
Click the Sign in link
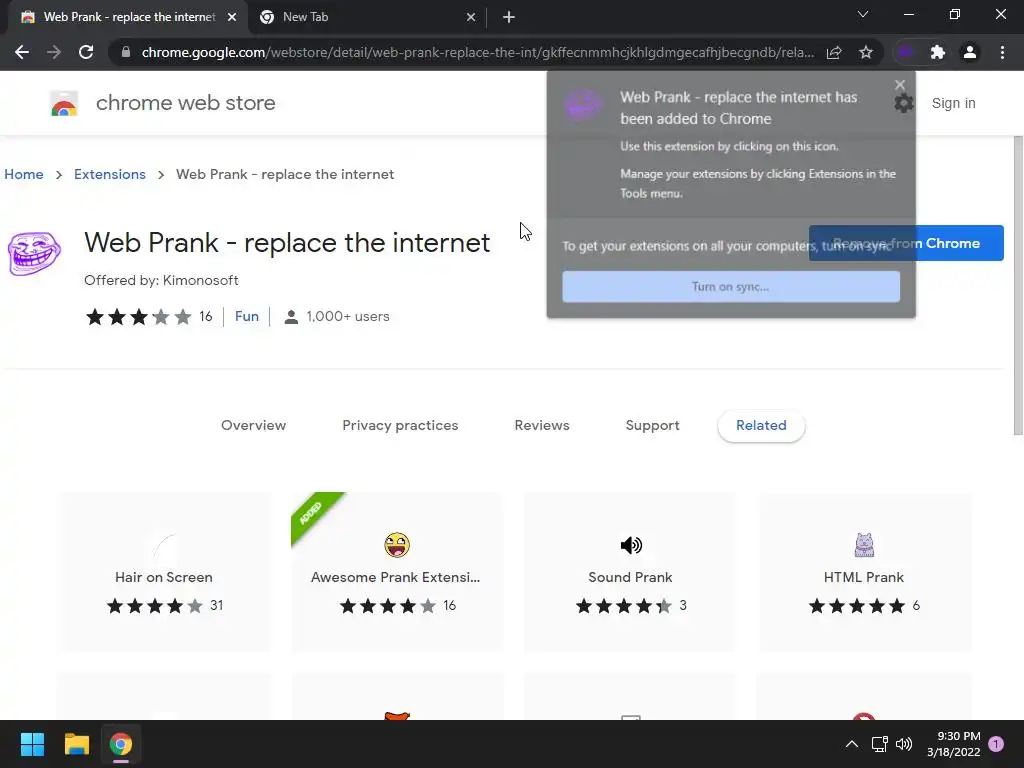(x=953, y=103)
